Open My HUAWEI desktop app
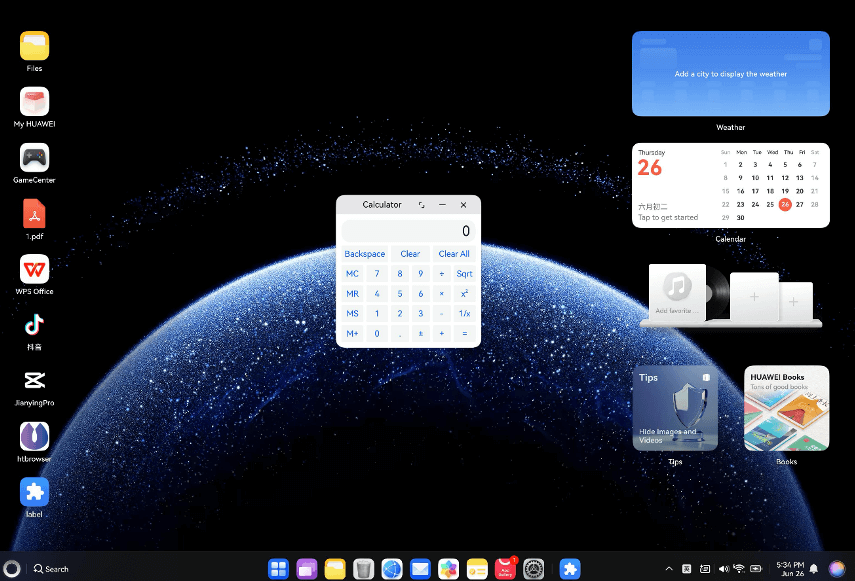The height and width of the screenshot is (581, 855). coord(35,102)
